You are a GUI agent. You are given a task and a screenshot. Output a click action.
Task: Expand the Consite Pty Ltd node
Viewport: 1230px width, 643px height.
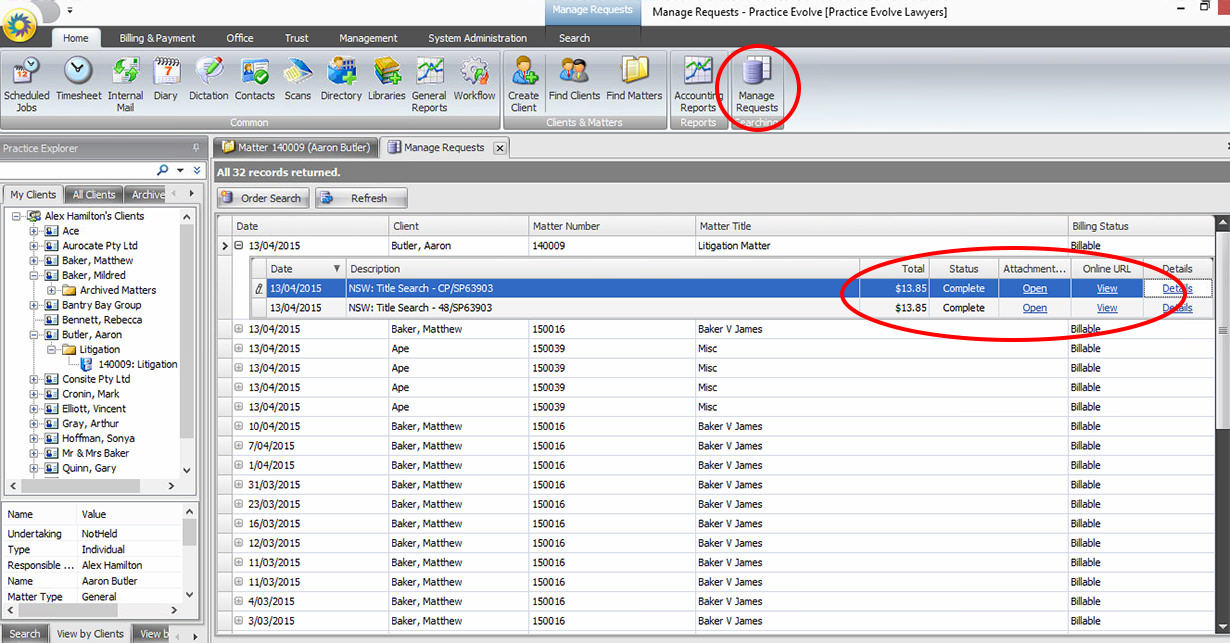click(32, 379)
